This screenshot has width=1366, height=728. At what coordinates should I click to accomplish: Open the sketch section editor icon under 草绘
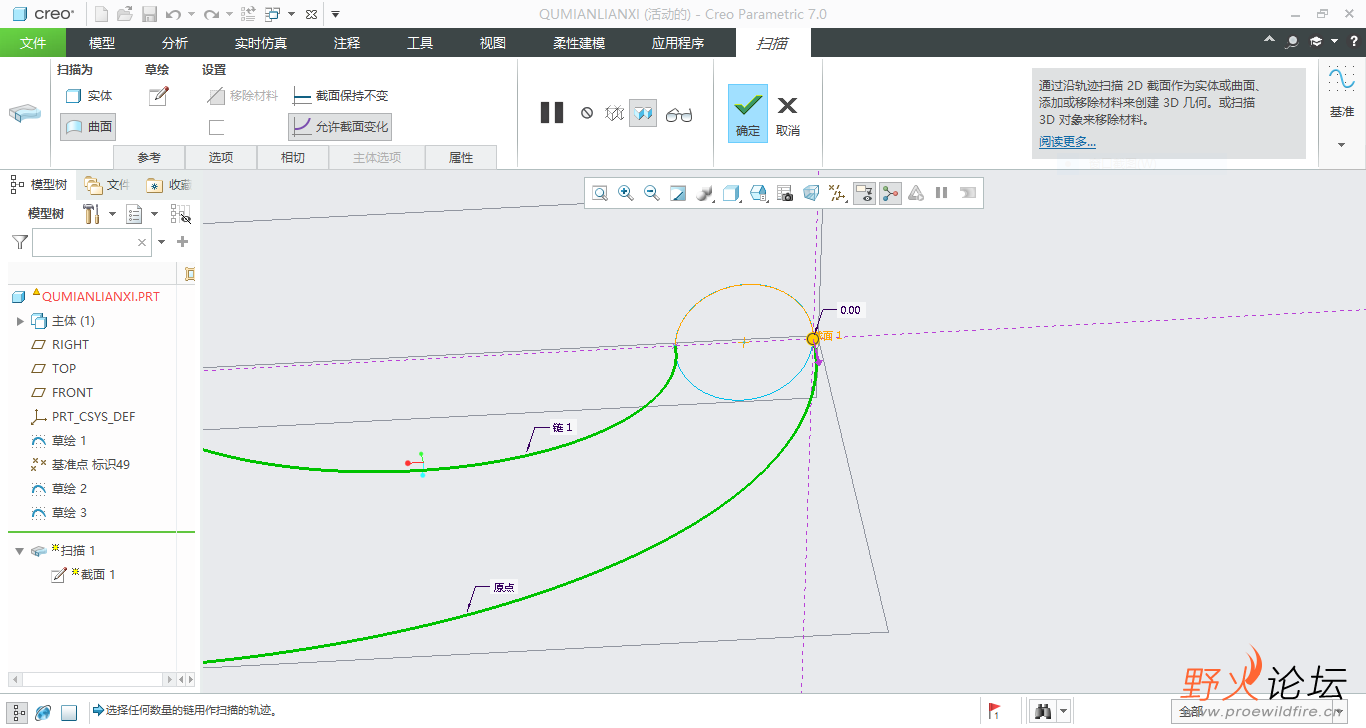point(158,96)
